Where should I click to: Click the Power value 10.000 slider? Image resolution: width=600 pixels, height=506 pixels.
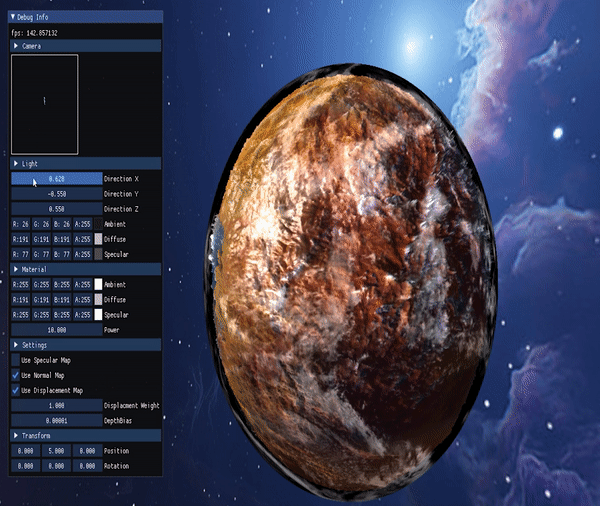(x=57, y=330)
